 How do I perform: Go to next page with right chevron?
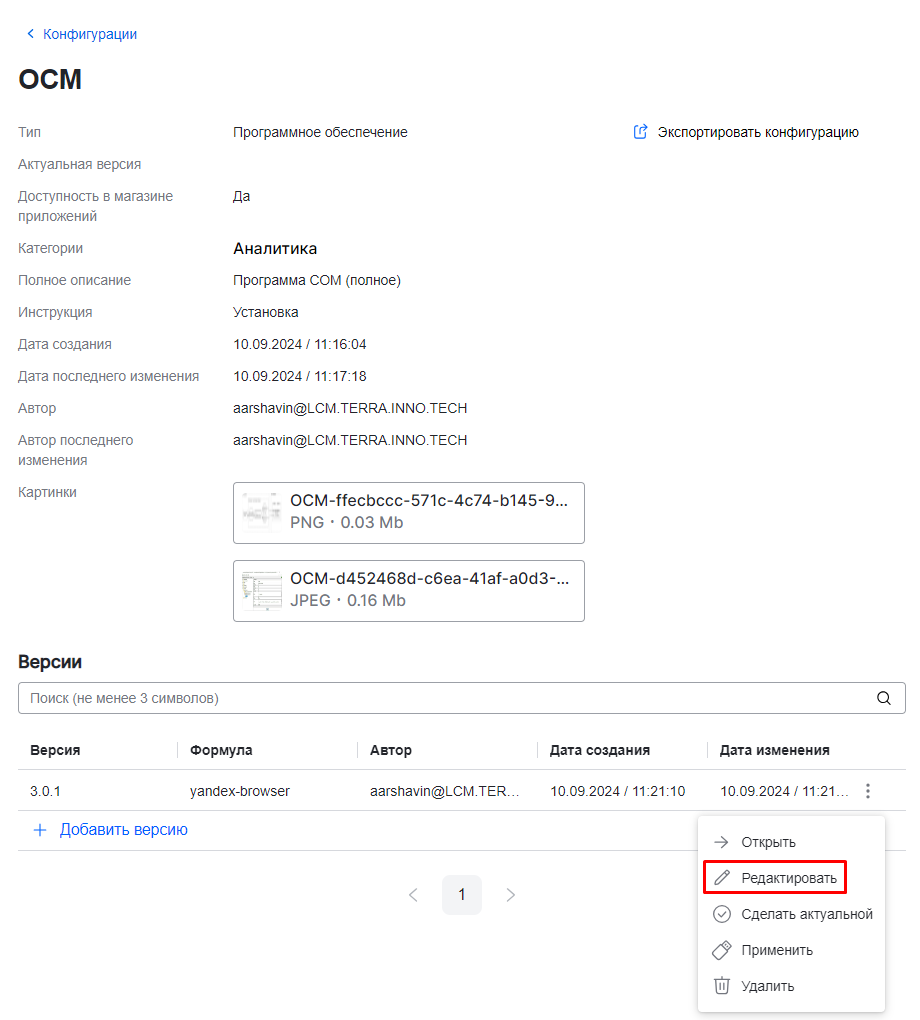point(511,895)
